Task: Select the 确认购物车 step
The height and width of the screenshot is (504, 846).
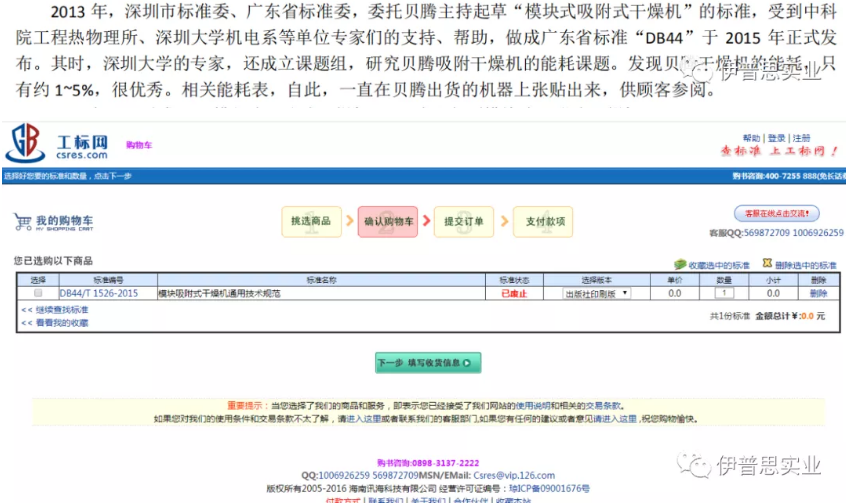Action: click(x=388, y=221)
